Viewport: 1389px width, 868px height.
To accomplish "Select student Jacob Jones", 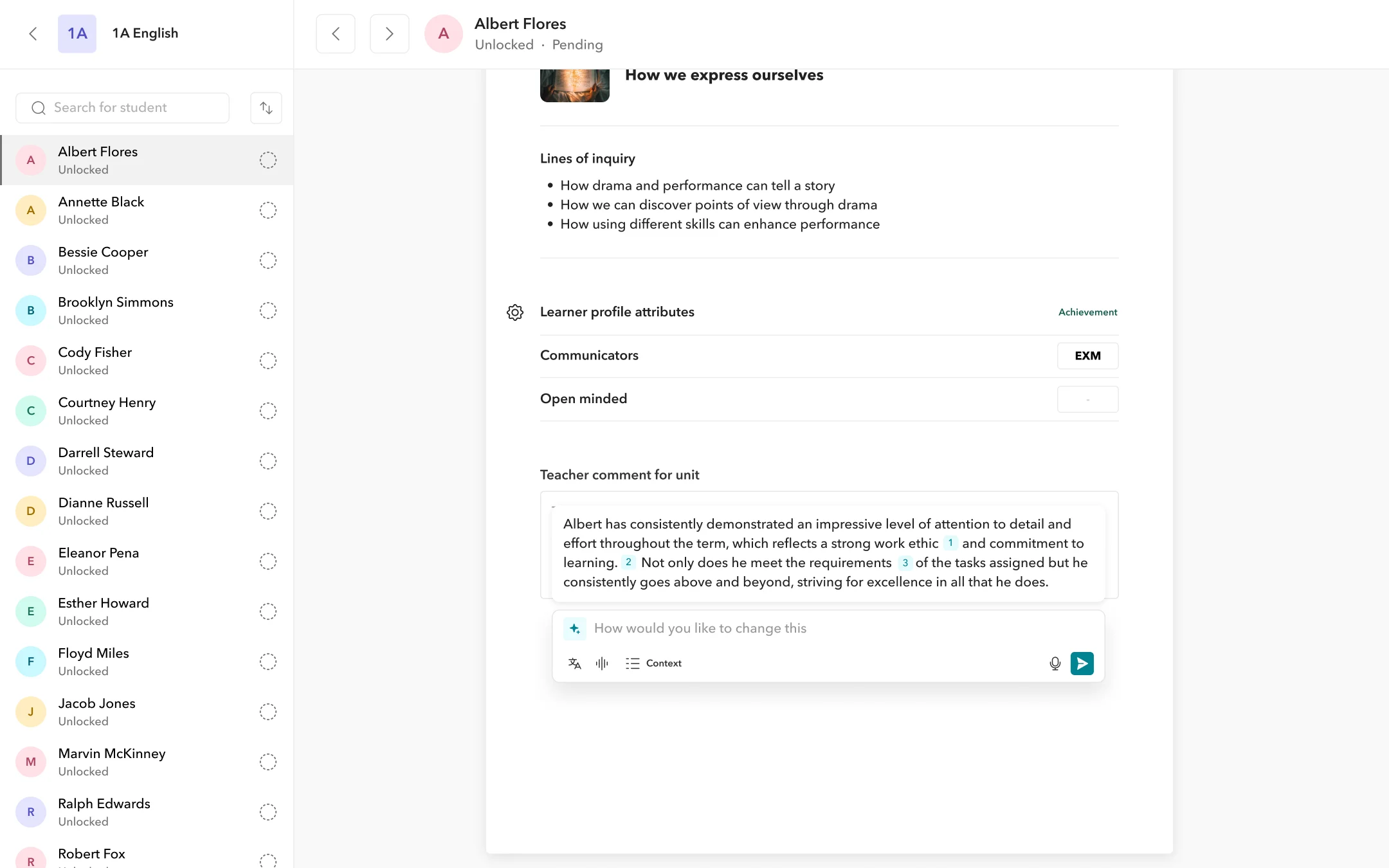I will point(147,712).
